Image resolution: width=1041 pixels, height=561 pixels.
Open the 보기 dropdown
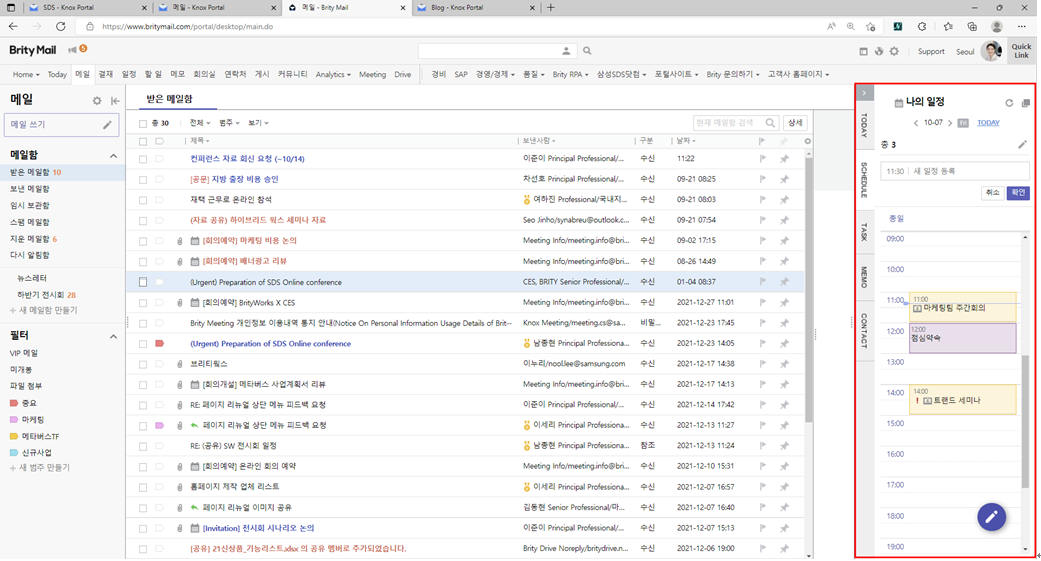(258, 123)
